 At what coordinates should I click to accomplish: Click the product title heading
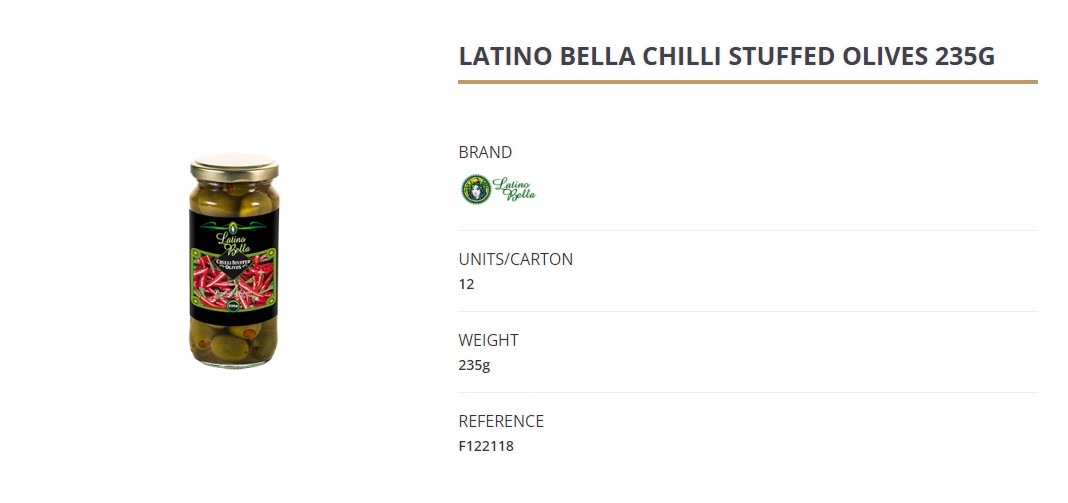(x=727, y=56)
